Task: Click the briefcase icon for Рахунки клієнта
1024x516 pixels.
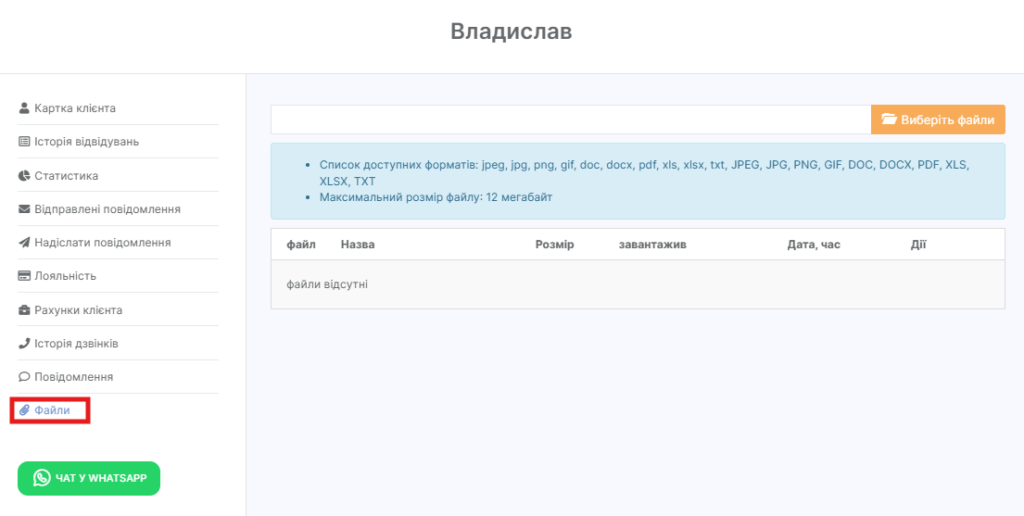Action: [25, 310]
